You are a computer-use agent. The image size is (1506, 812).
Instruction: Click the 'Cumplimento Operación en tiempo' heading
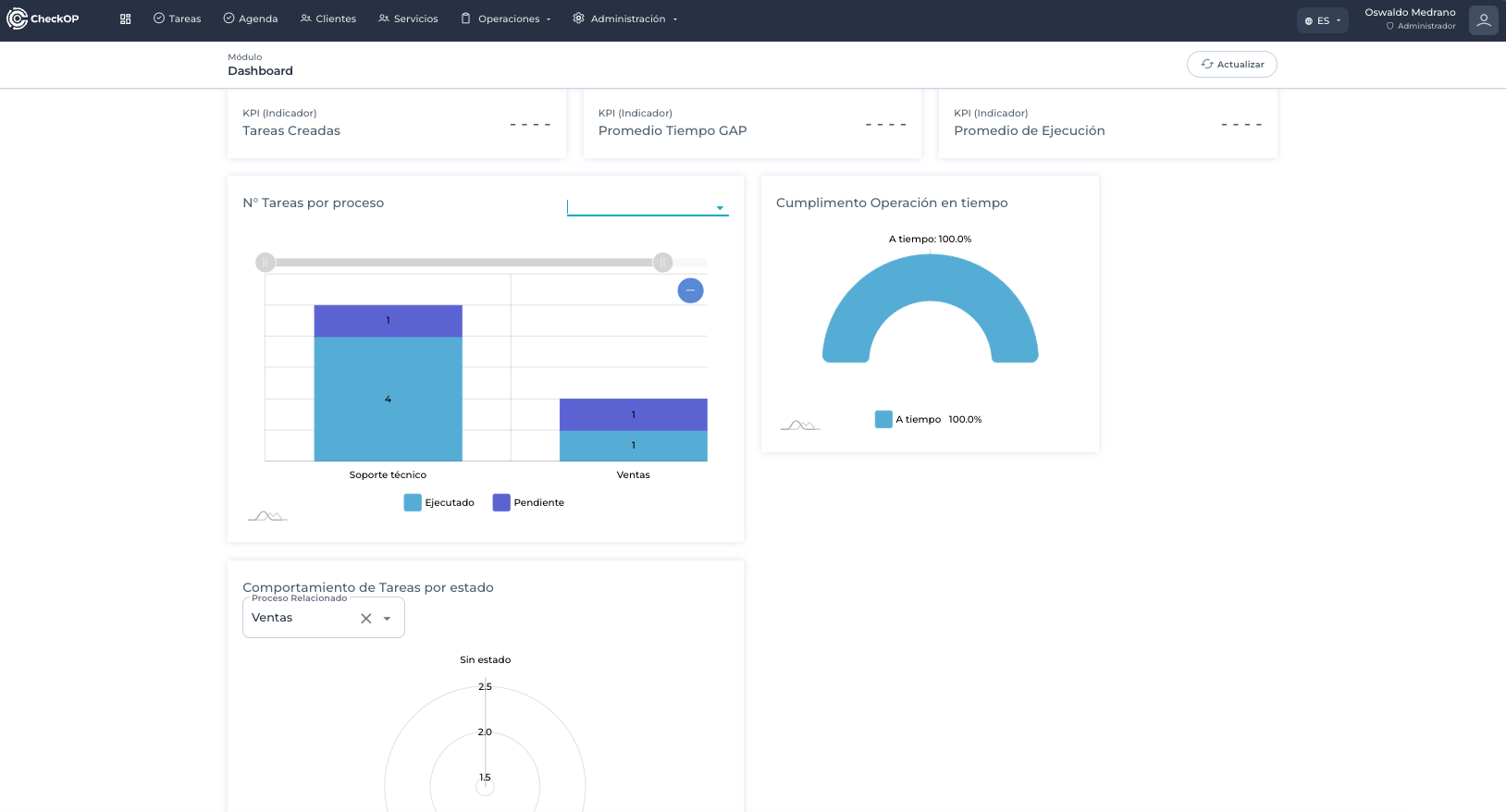[x=892, y=203]
